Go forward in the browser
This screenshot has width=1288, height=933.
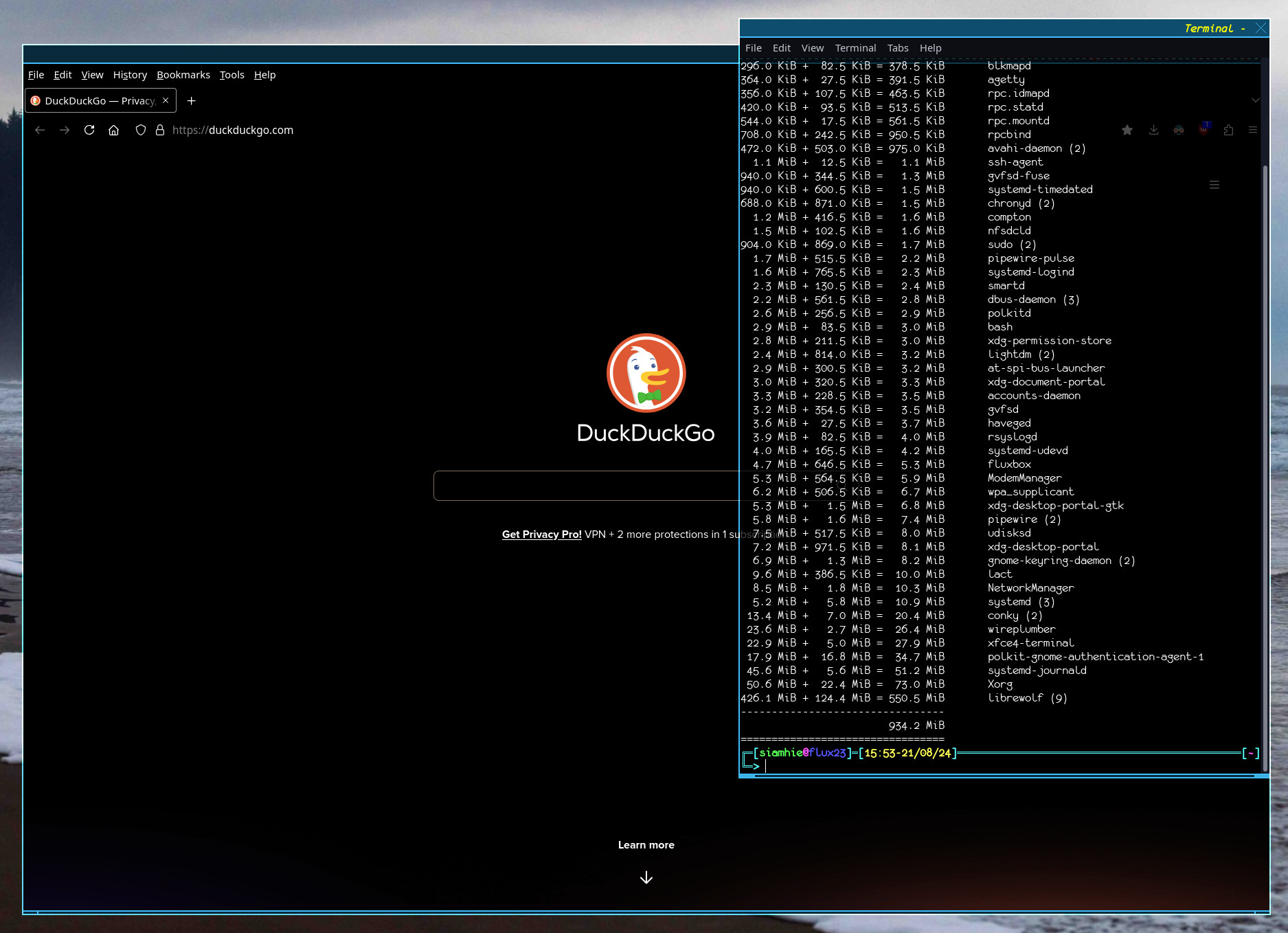pos(65,130)
